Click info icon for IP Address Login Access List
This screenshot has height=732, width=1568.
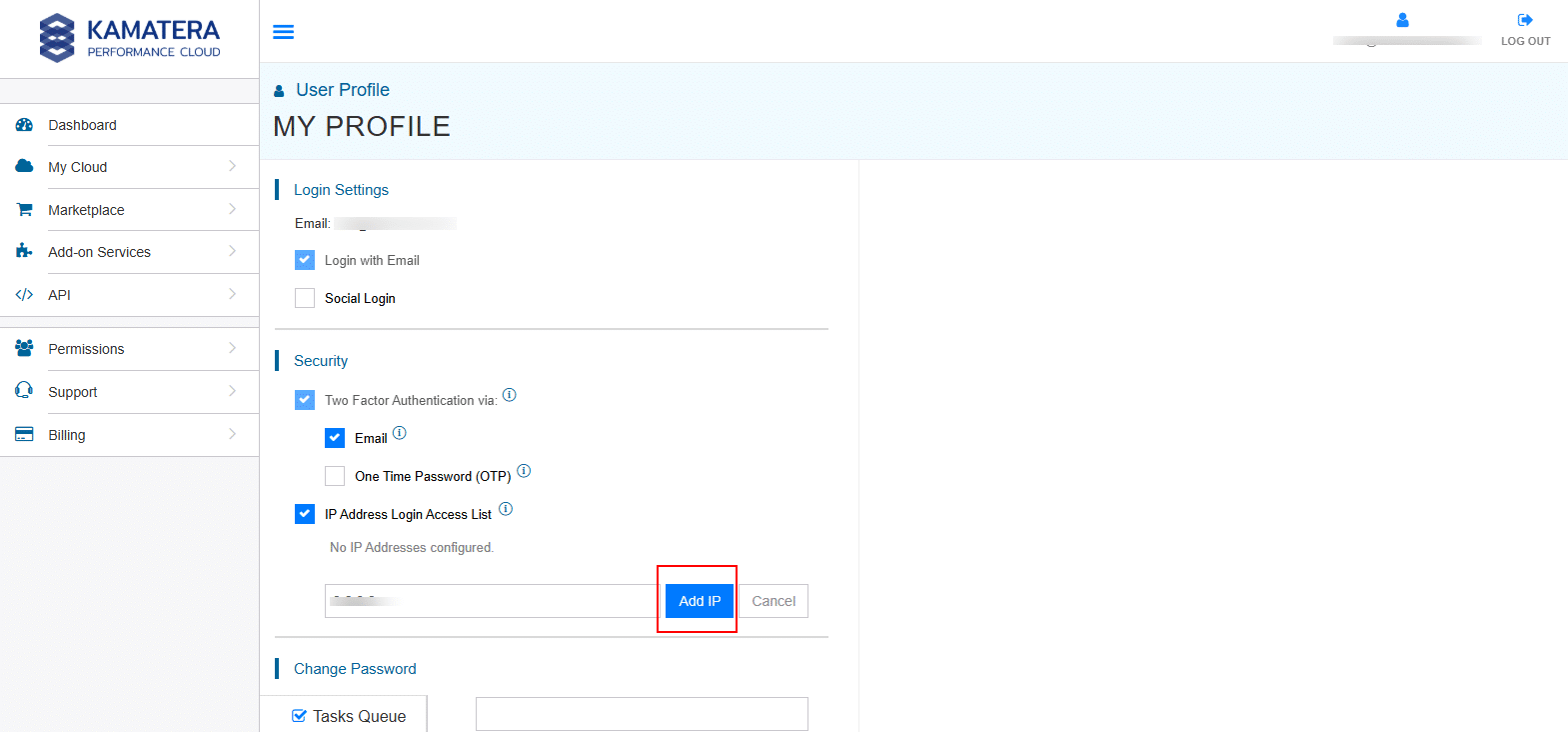506,509
